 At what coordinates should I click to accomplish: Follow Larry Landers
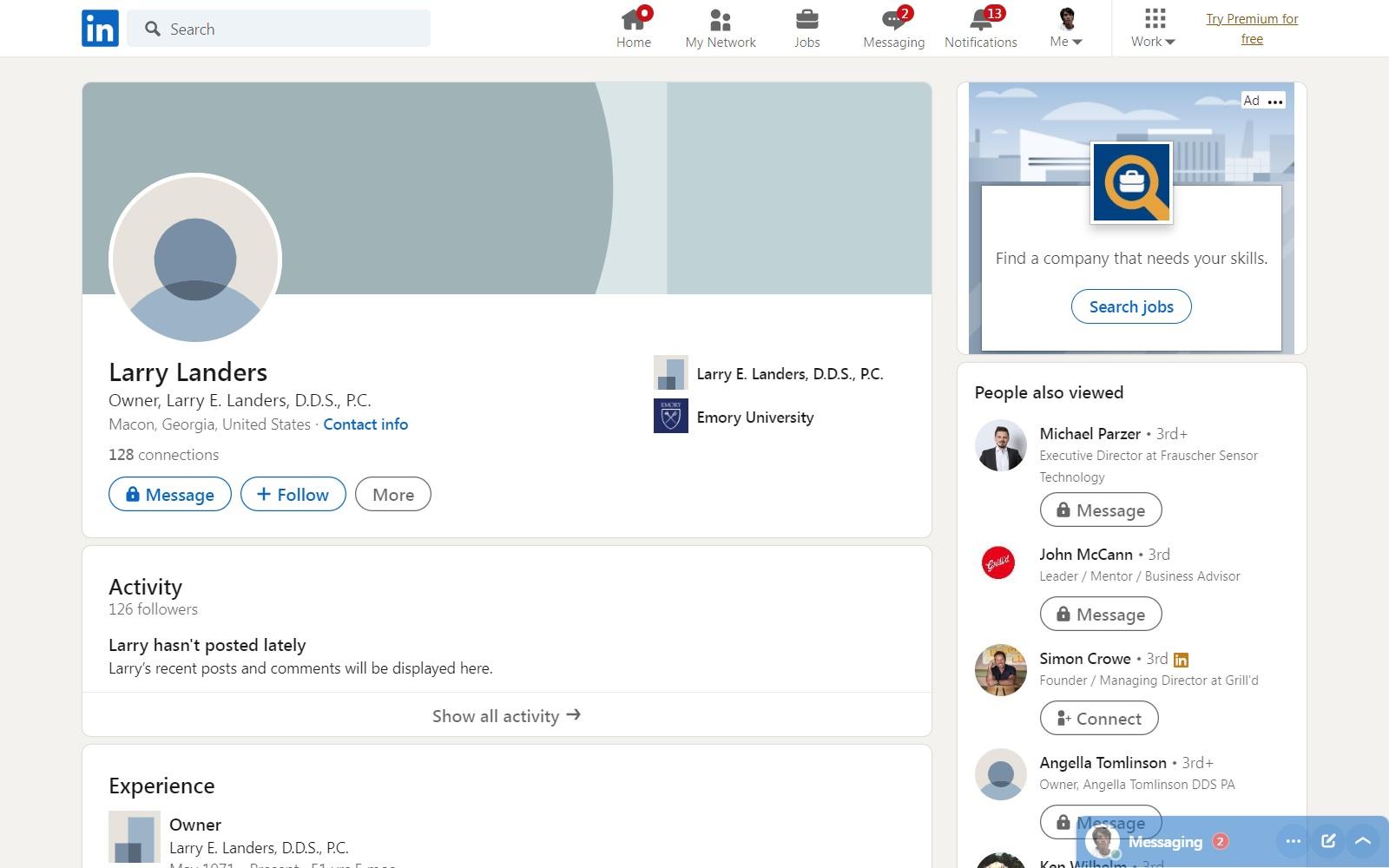(x=293, y=494)
